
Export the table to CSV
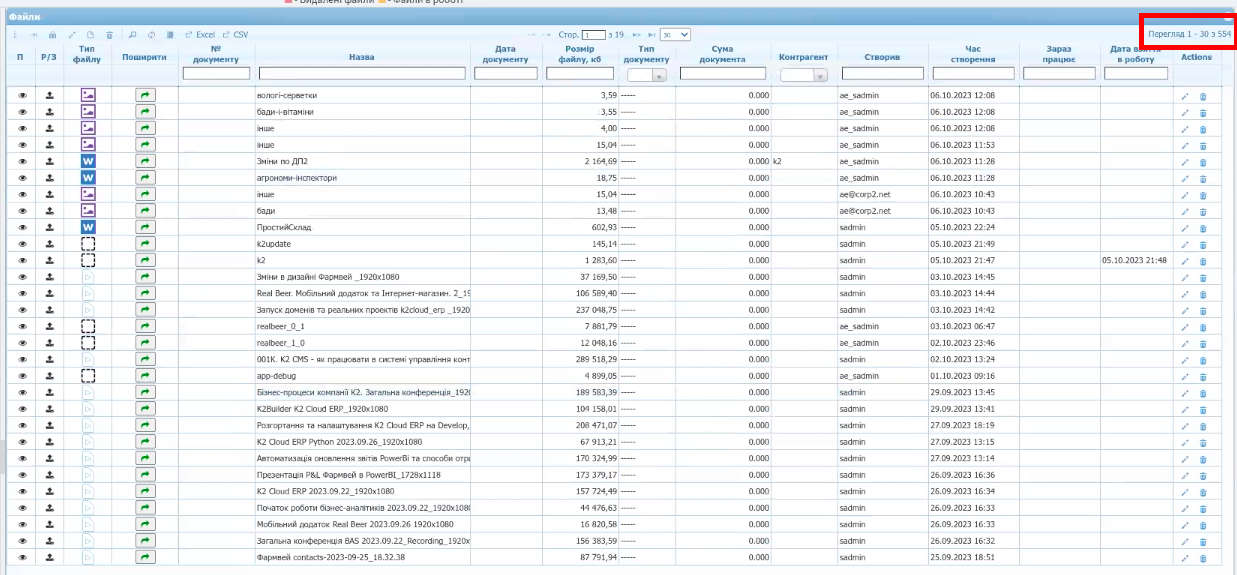pyautogui.click(x=235, y=35)
